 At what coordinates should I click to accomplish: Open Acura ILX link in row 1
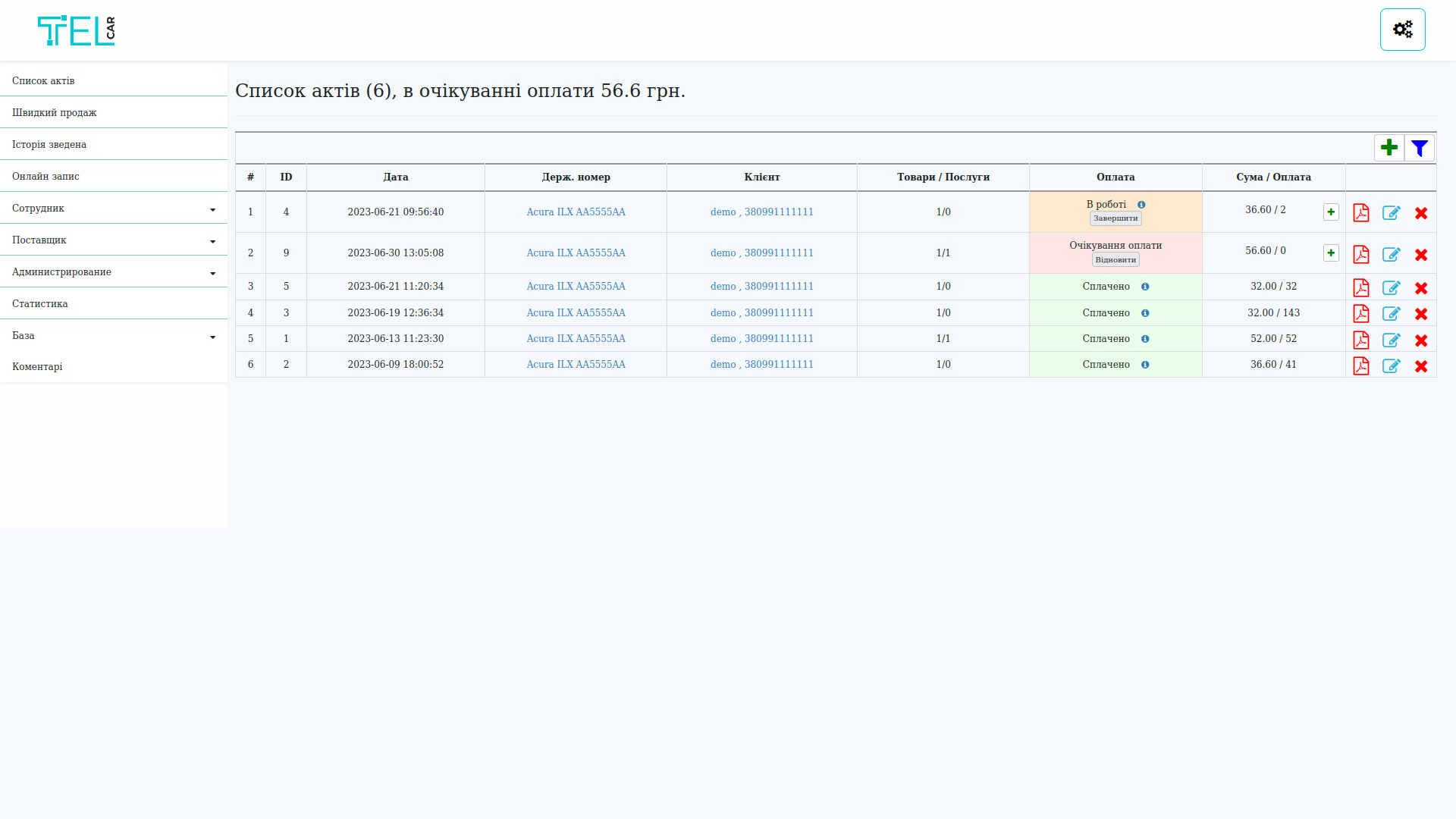(576, 212)
